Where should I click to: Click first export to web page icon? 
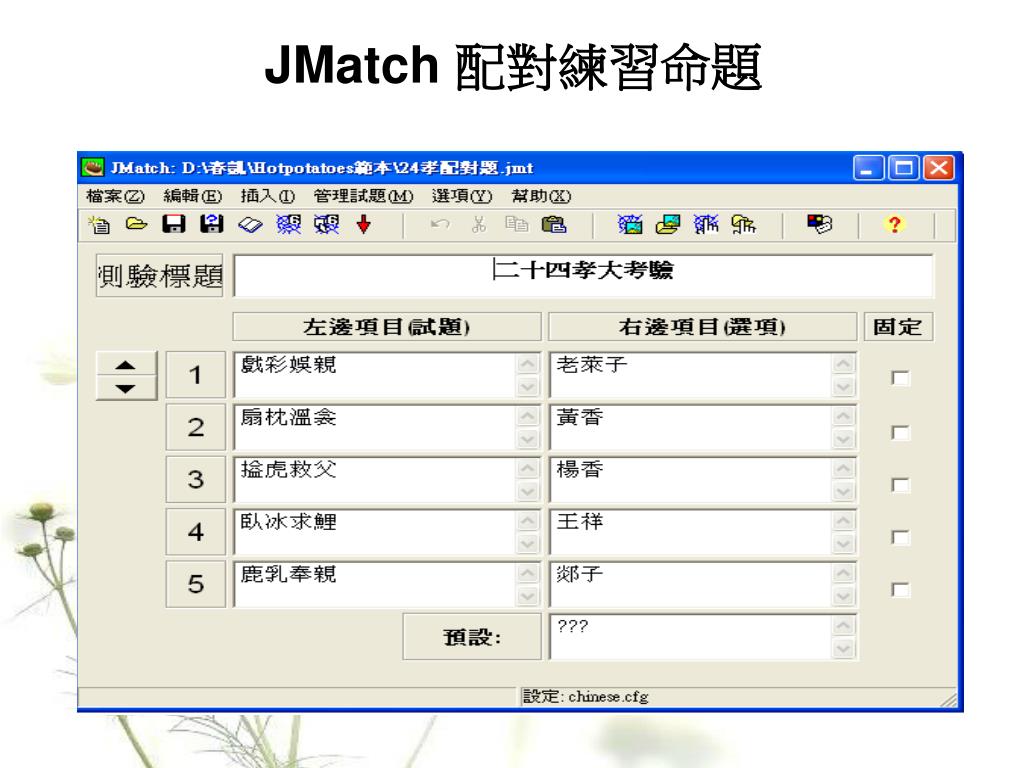click(x=288, y=224)
